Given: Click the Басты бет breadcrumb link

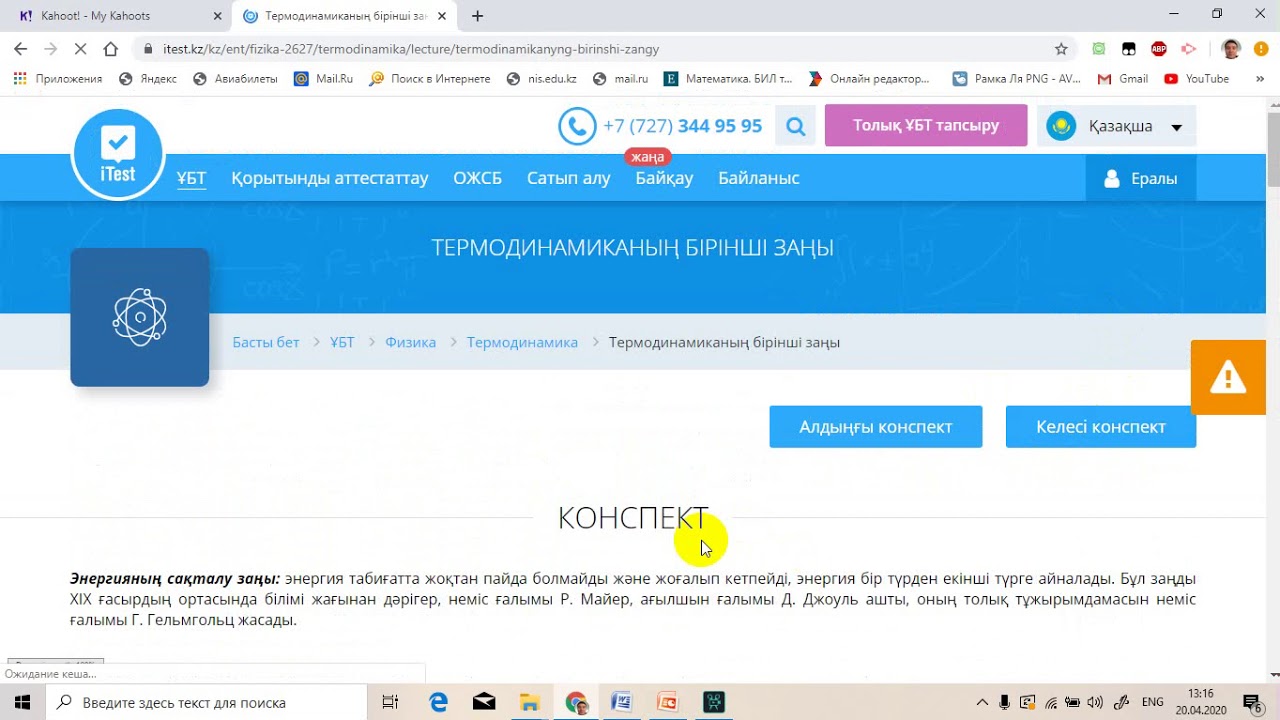Looking at the screenshot, I should pyautogui.click(x=266, y=342).
